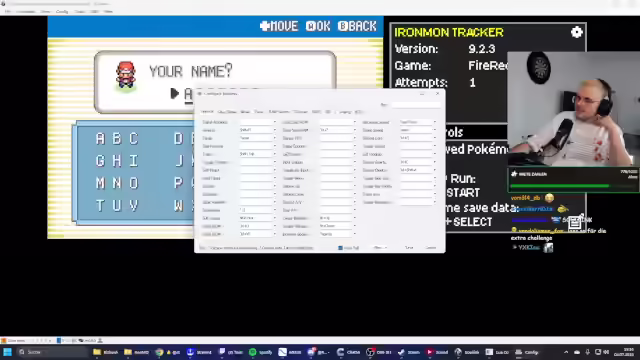Click the BACK prompt in the game header
This screenshot has width=640, height=360.
click(357, 26)
